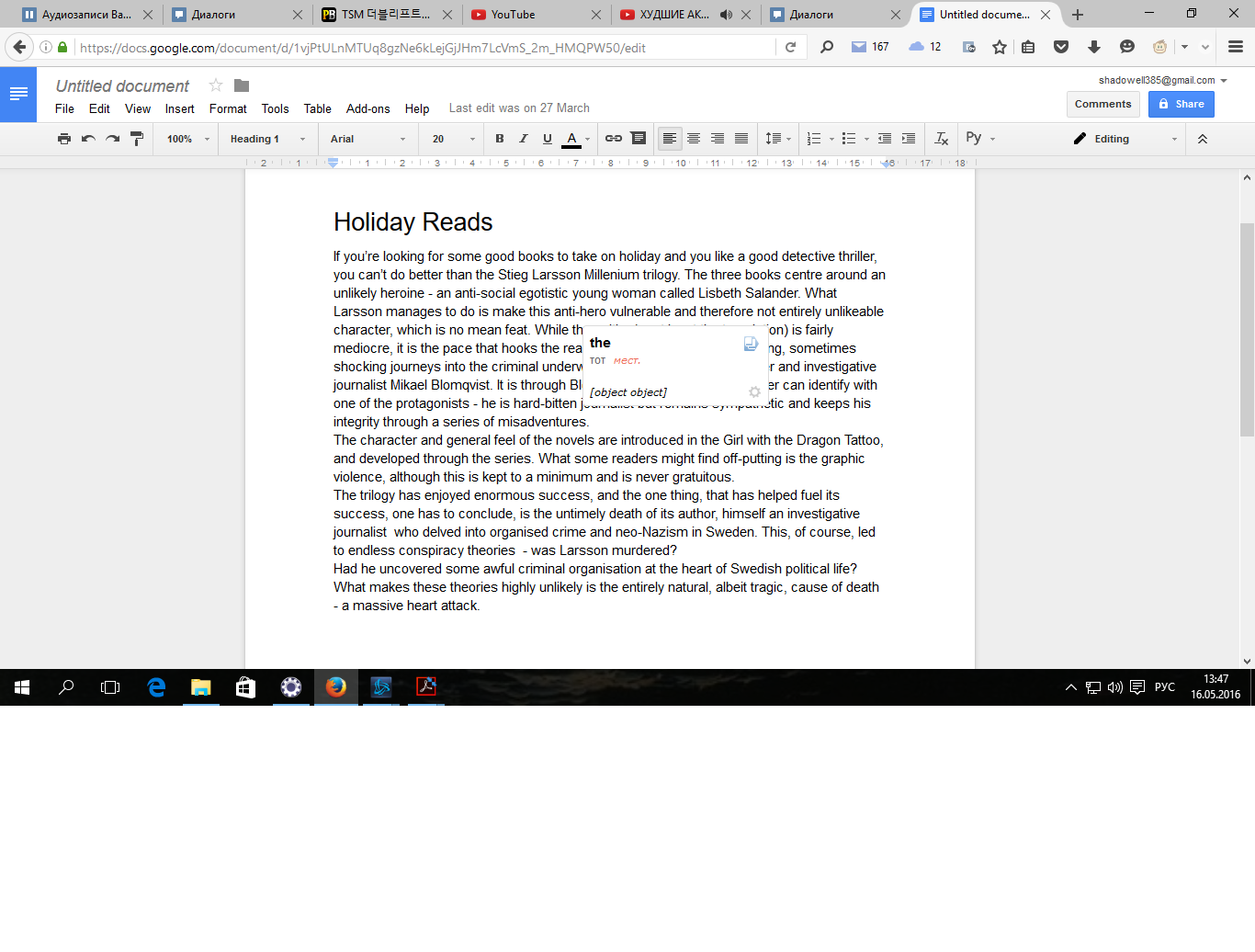Open 'Last edit was on 27 March' link
Viewport: 1255px width, 952px height.
(519, 108)
